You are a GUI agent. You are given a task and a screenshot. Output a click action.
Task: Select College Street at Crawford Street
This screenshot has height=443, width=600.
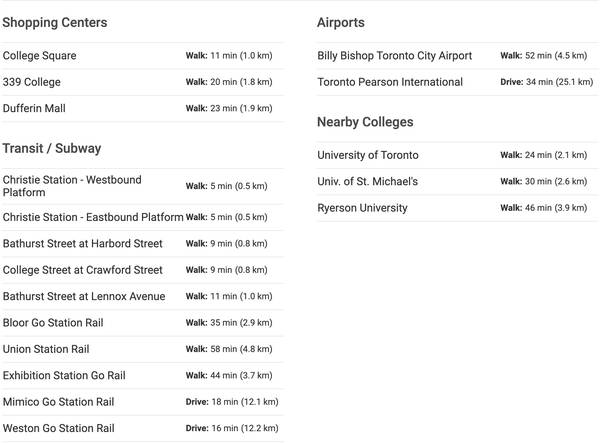click(142, 270)
